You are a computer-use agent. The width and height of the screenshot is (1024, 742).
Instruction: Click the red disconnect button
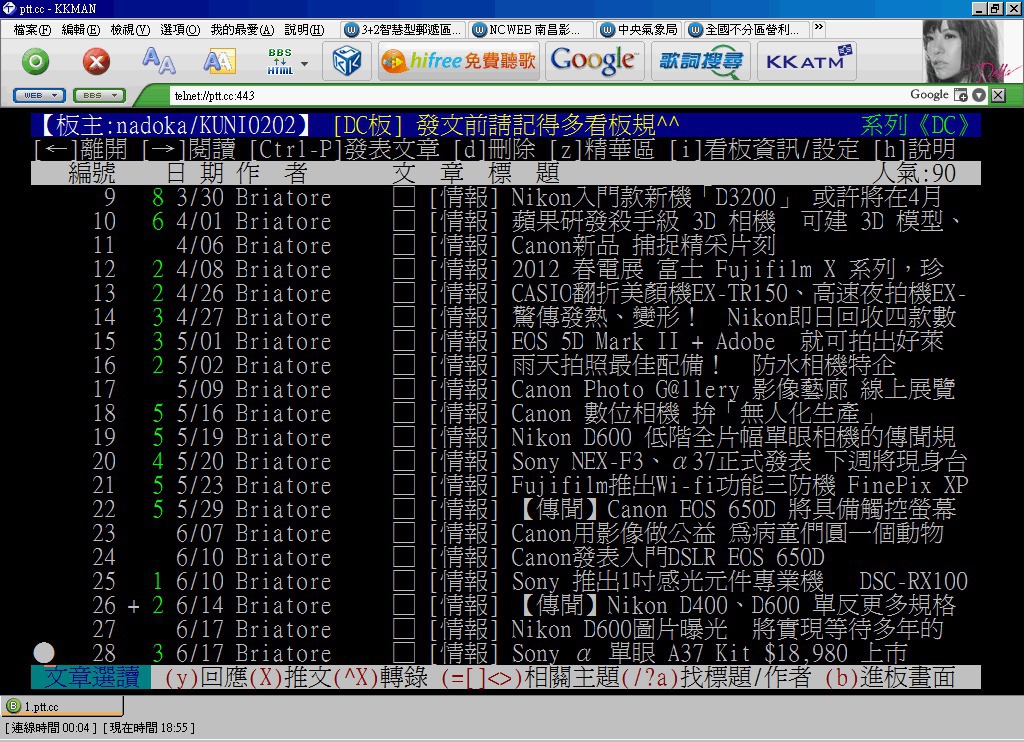[96, 62]
